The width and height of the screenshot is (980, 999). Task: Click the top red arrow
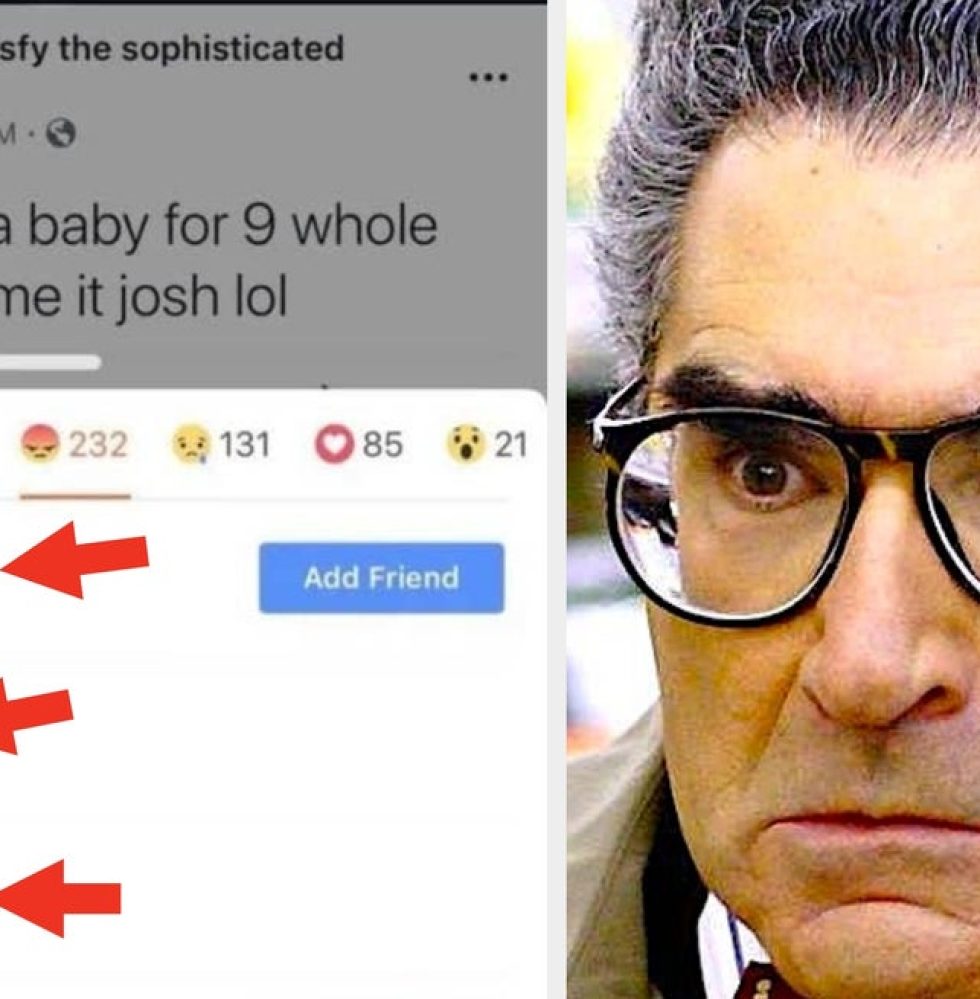pos(75,559)
